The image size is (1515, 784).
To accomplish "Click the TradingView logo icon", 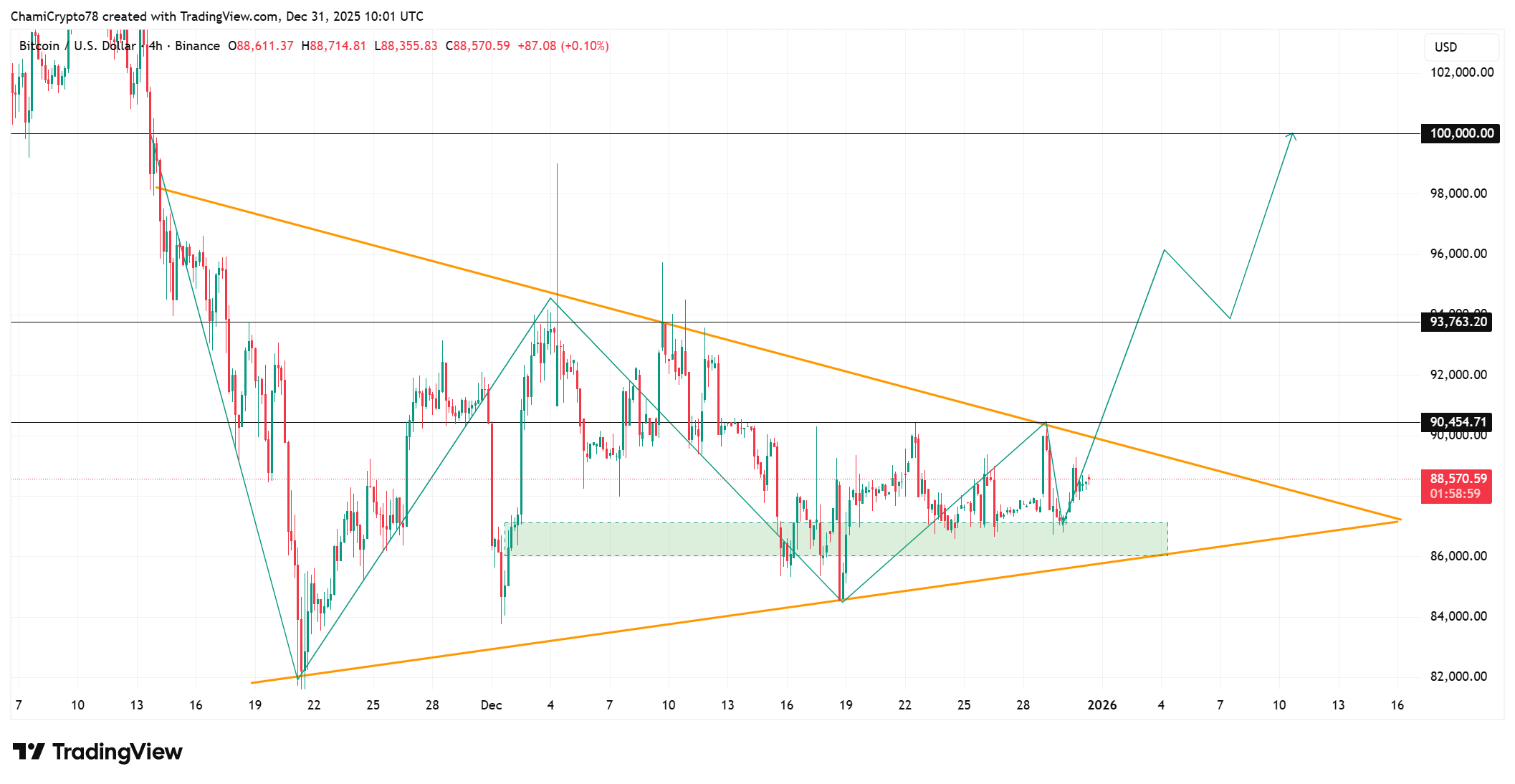I will 28,752.
